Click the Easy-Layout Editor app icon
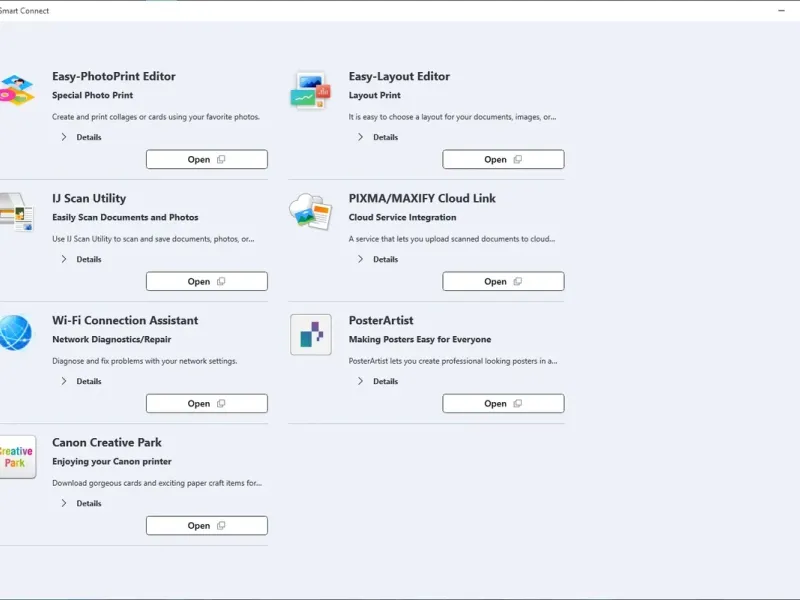 pyautogui.click(x=310, y=90)
